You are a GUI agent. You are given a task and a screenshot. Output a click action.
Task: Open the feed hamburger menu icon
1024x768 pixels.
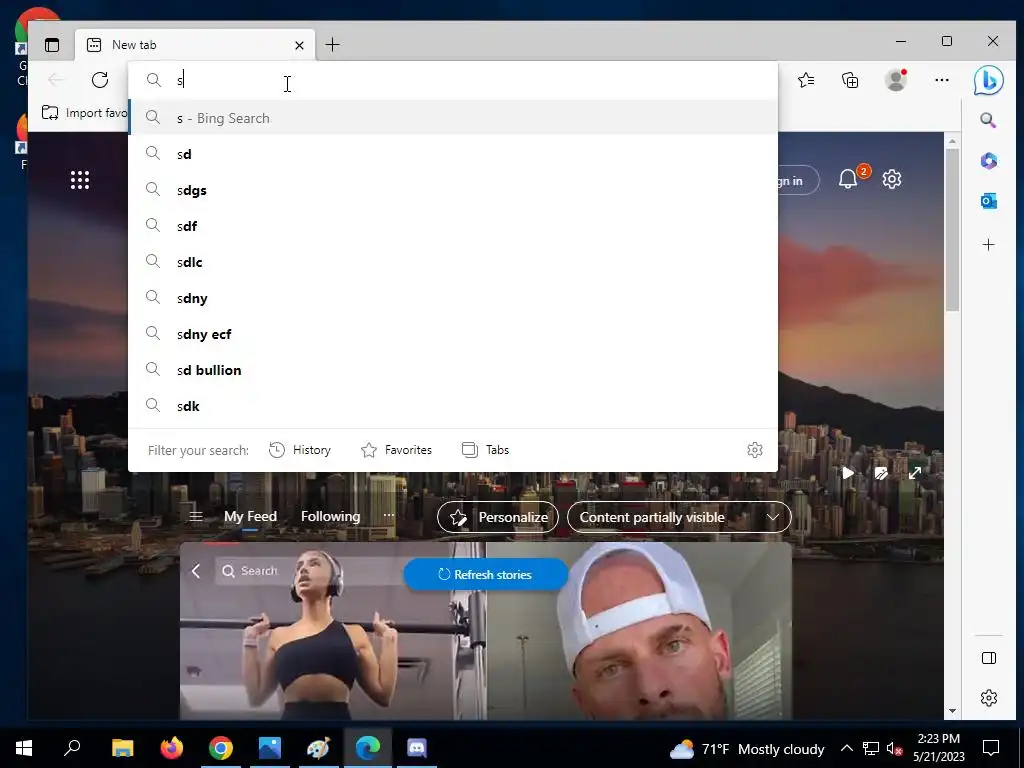coord(196,517)
